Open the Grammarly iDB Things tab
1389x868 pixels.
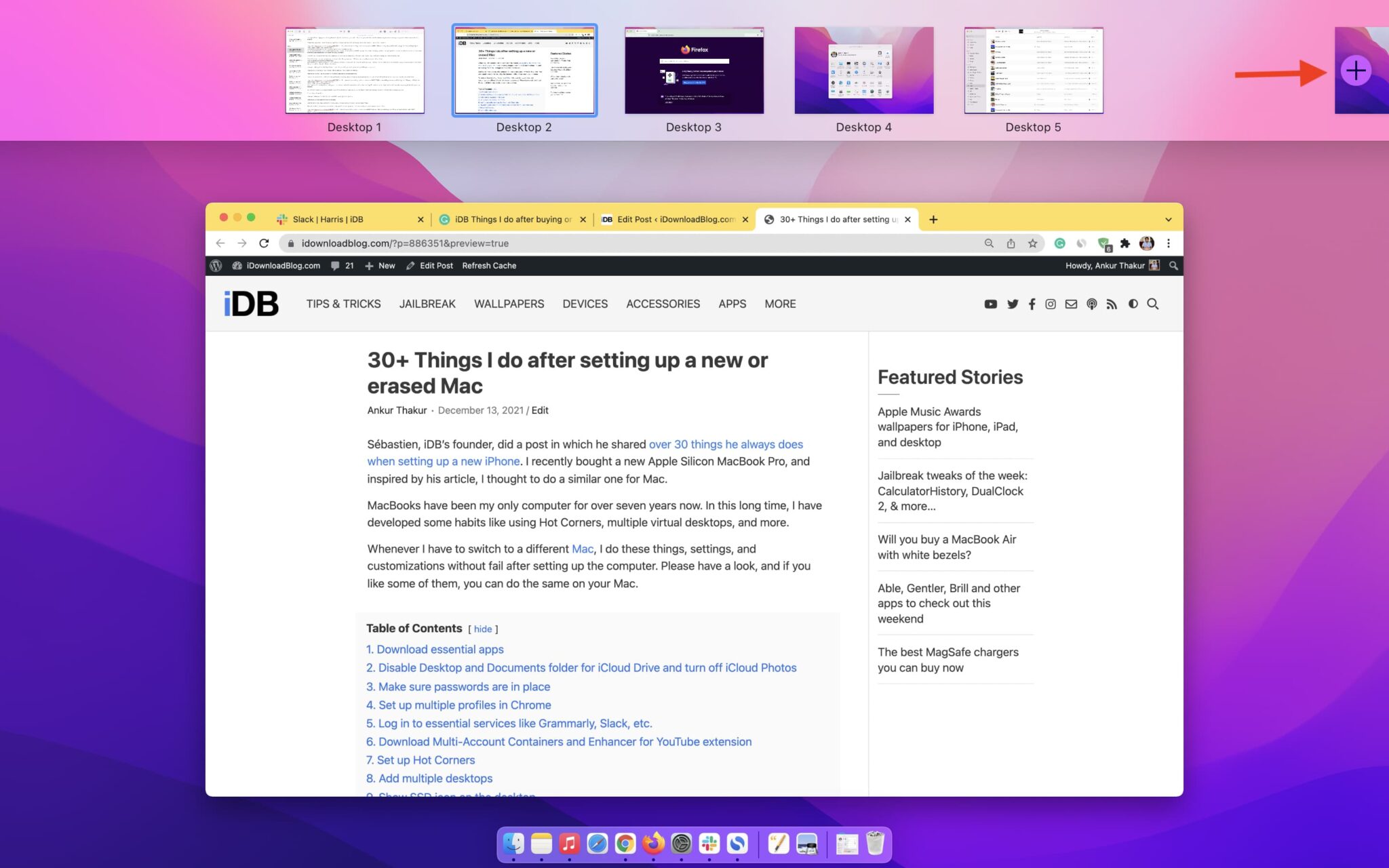pyautogui.click(x=512, y=219)
